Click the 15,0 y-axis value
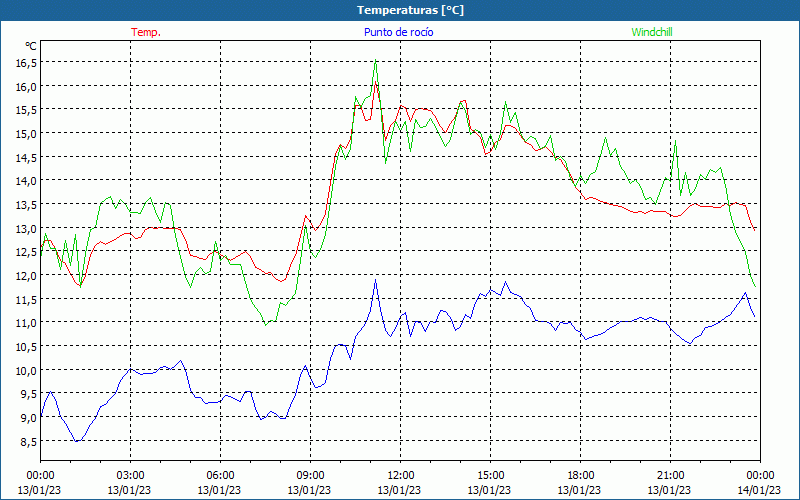The width and height of the screenshot is (800, 500). pyautogui.click(x=27, y=134)
